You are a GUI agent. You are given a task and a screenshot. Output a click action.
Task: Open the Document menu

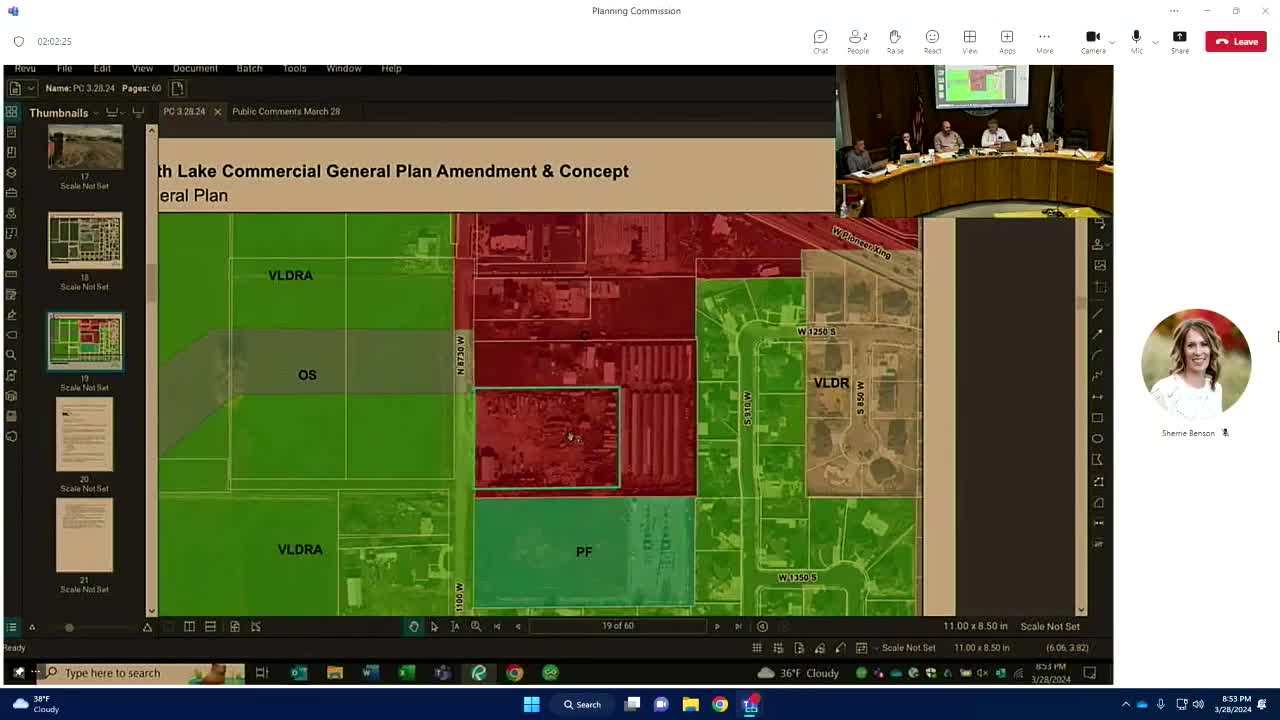coord(195,68)
